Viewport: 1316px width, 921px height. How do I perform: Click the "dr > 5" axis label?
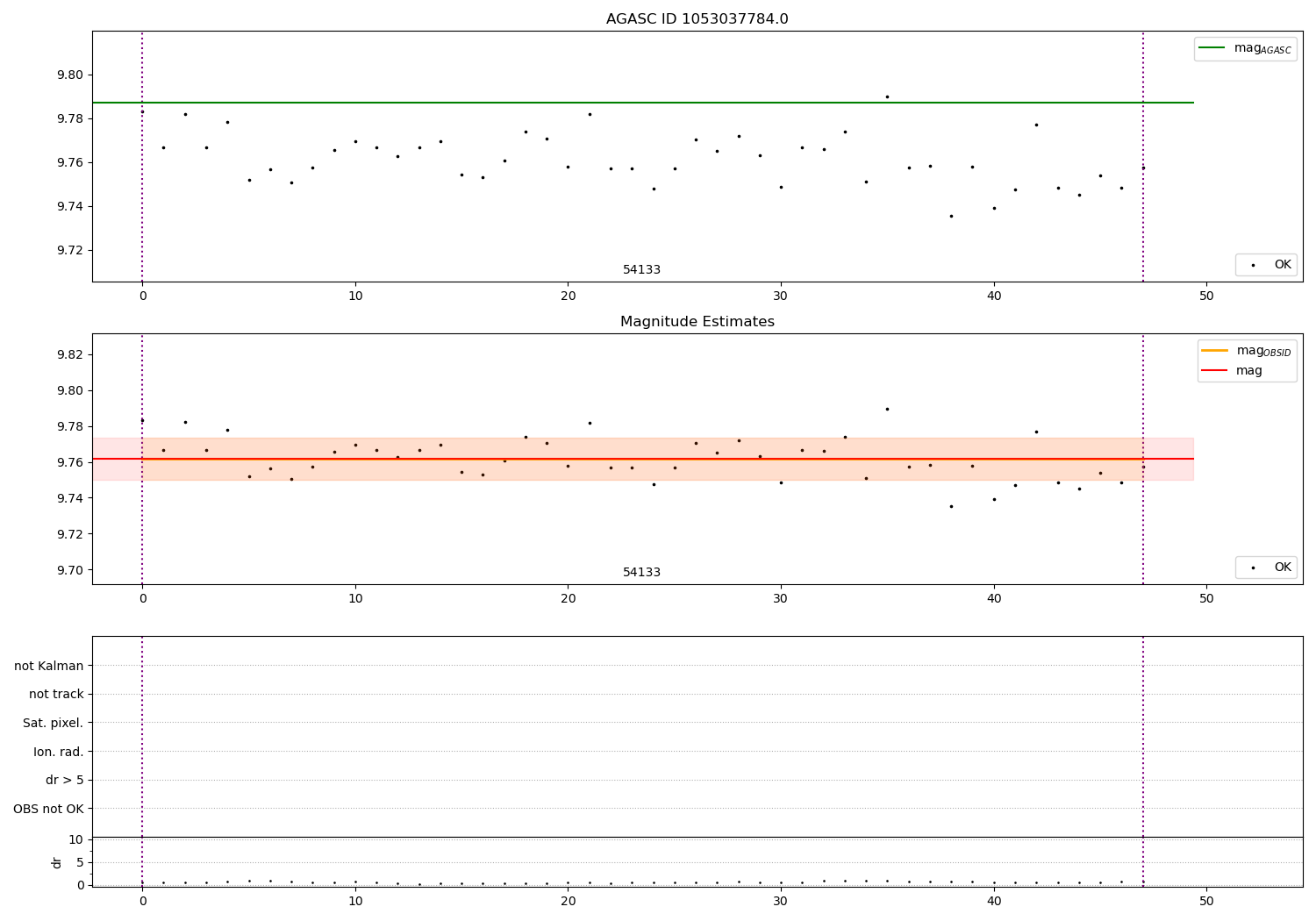pyautogui.click(x=65, y=780)
